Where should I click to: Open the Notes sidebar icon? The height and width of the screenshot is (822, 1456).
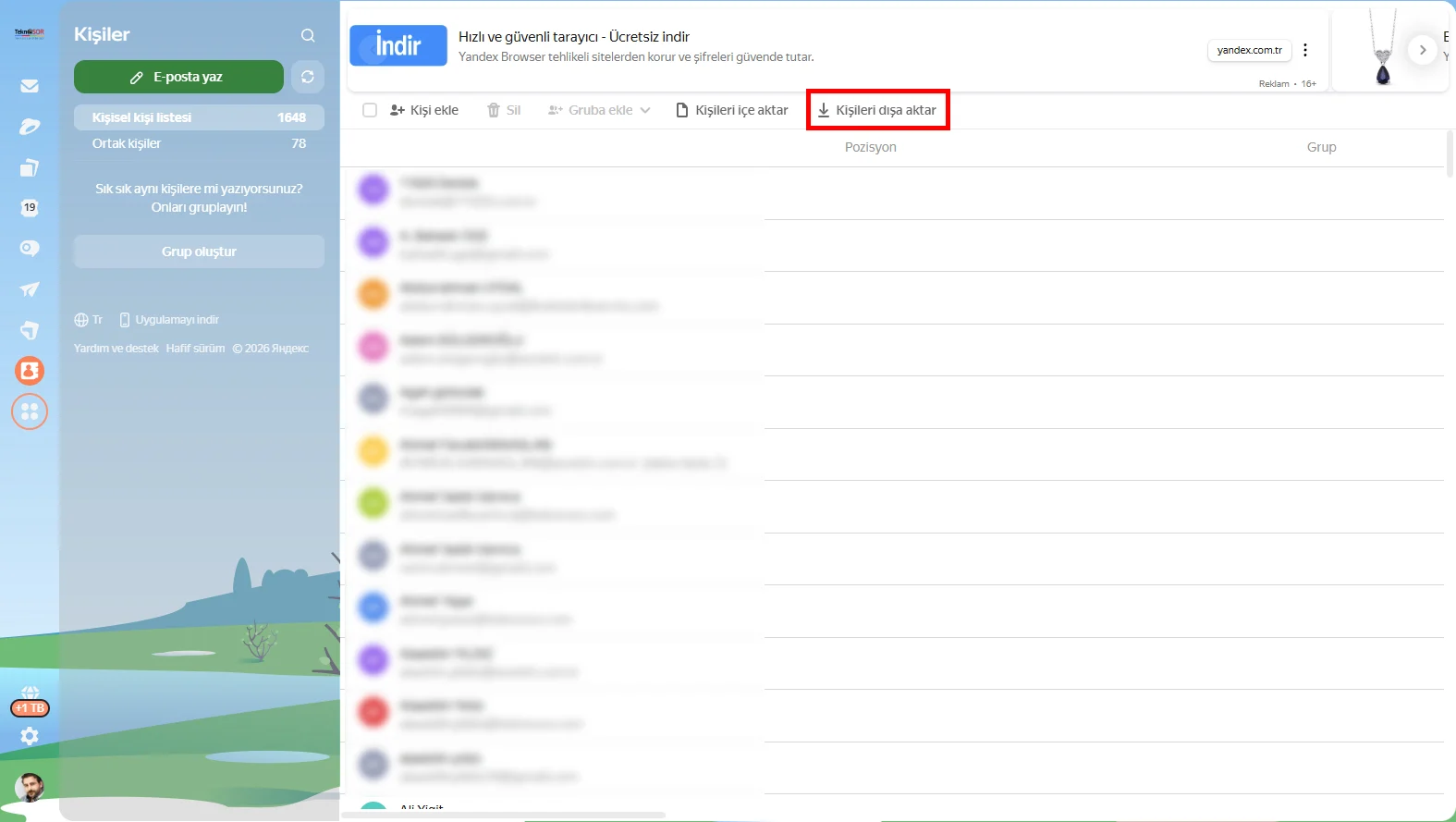[x=30, y=330]
